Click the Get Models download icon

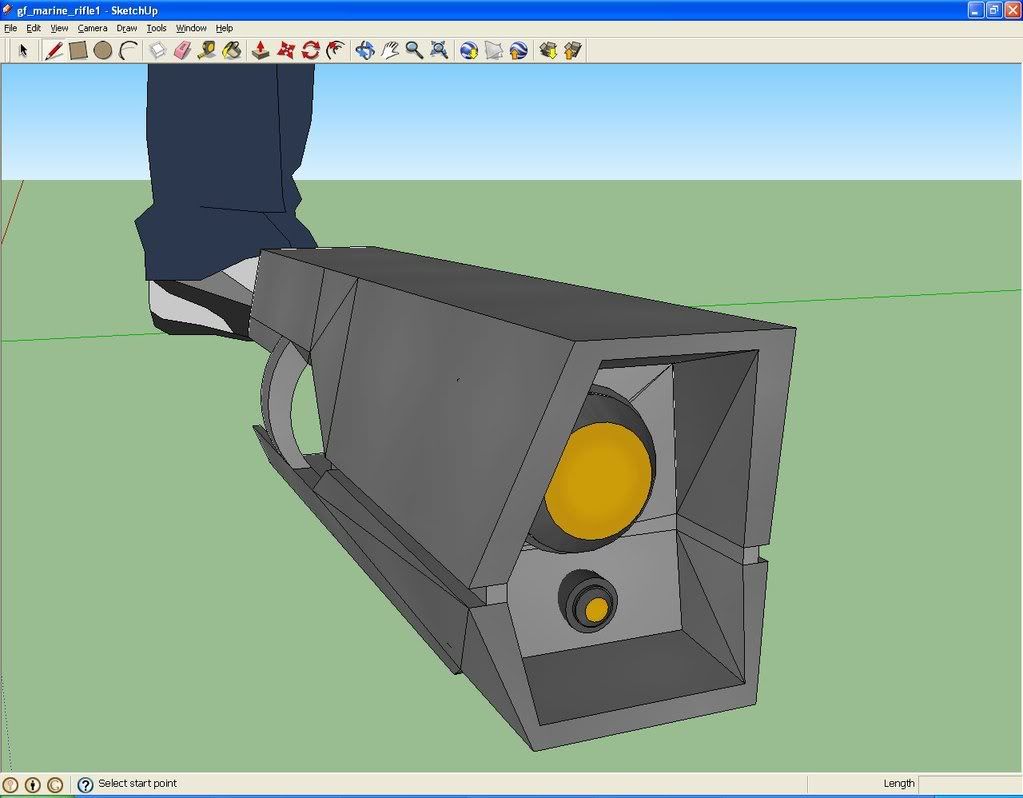(x=548, y=50)
